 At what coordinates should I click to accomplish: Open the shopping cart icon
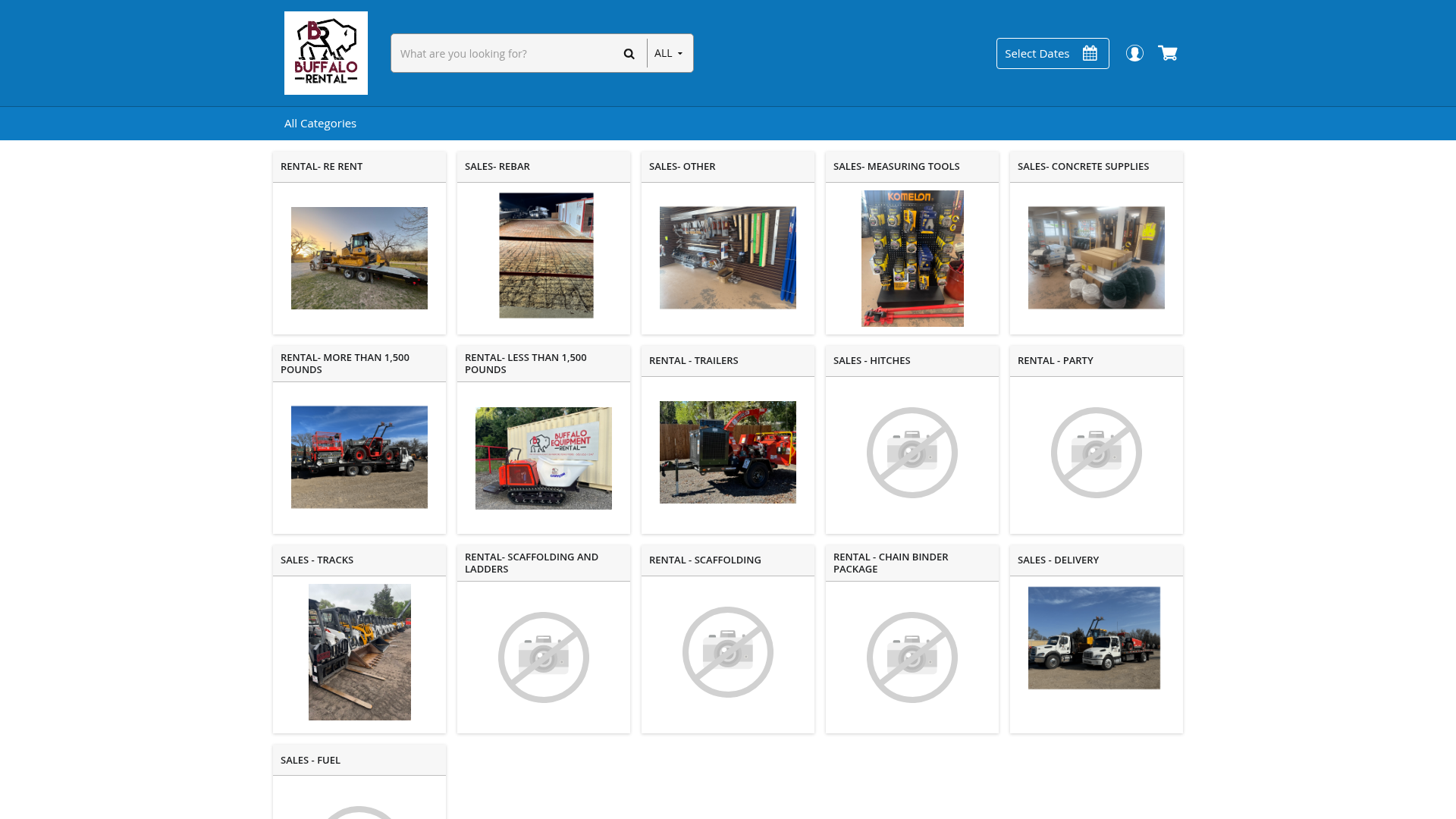(1168, 53)
